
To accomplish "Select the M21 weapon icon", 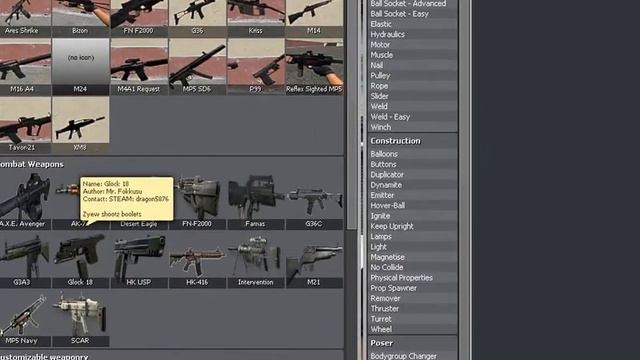I will pos(314,260).
